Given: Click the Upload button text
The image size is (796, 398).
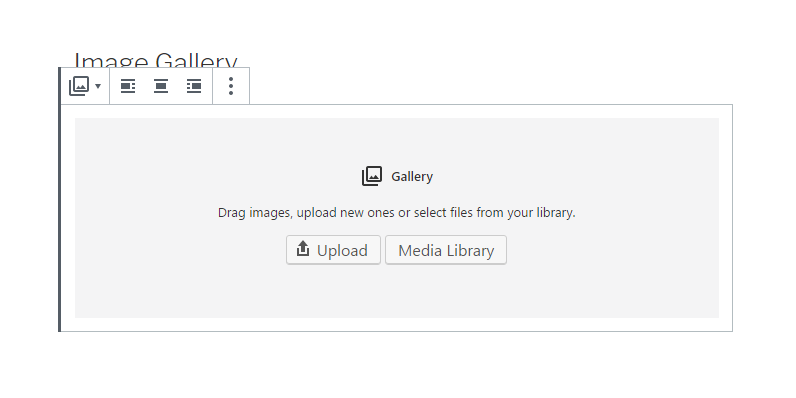Looking at the screenshot, I should pos(342,250).
